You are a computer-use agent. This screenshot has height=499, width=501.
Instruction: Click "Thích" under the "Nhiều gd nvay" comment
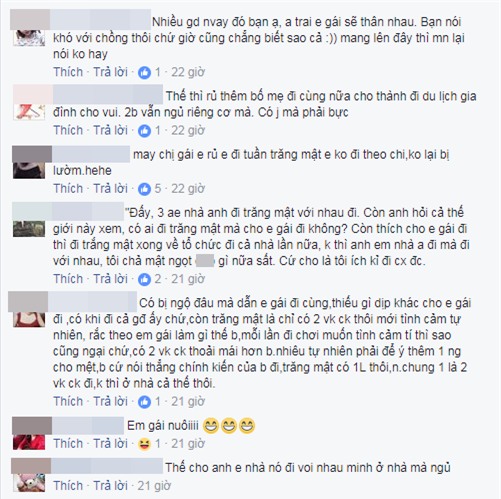(x=68, y=72)
